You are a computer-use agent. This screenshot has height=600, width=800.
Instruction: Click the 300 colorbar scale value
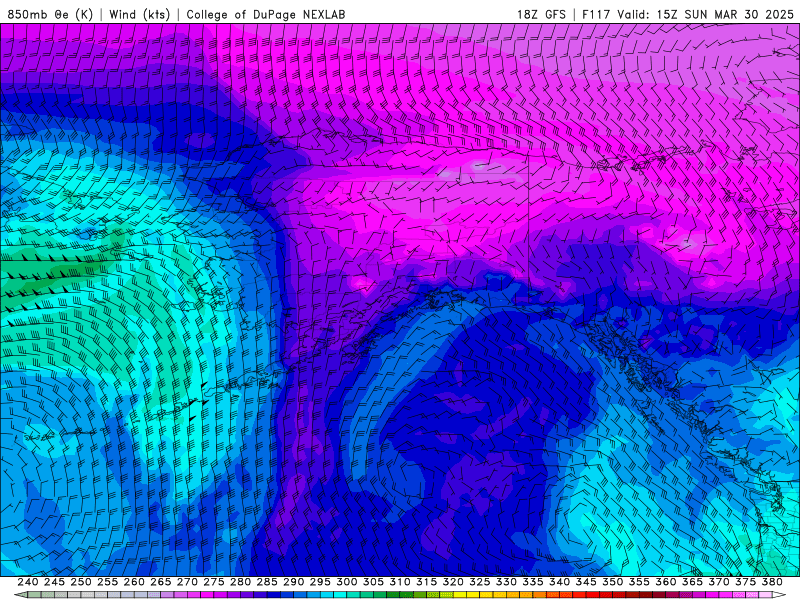coord(346,582)
